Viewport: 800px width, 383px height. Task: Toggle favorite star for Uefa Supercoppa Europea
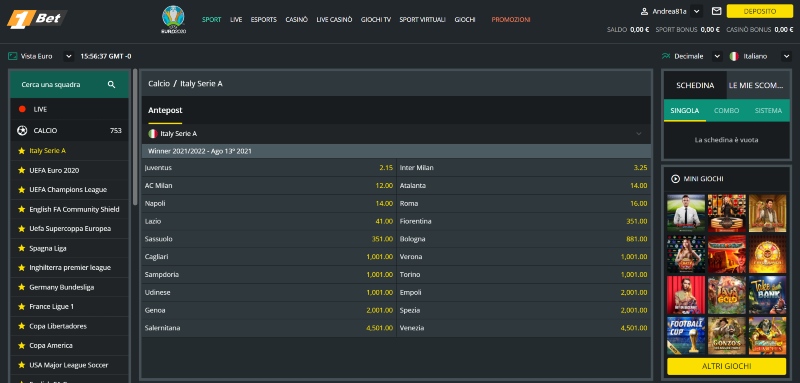pos(21,228)
